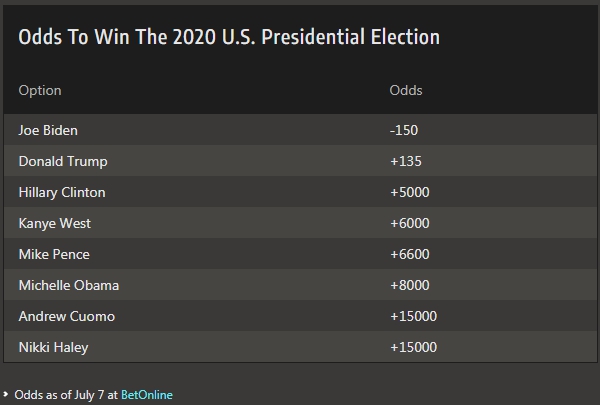Click the -150 odds for Biden
Viewport: 600px width, 405px height.
[x=404, y=130]
